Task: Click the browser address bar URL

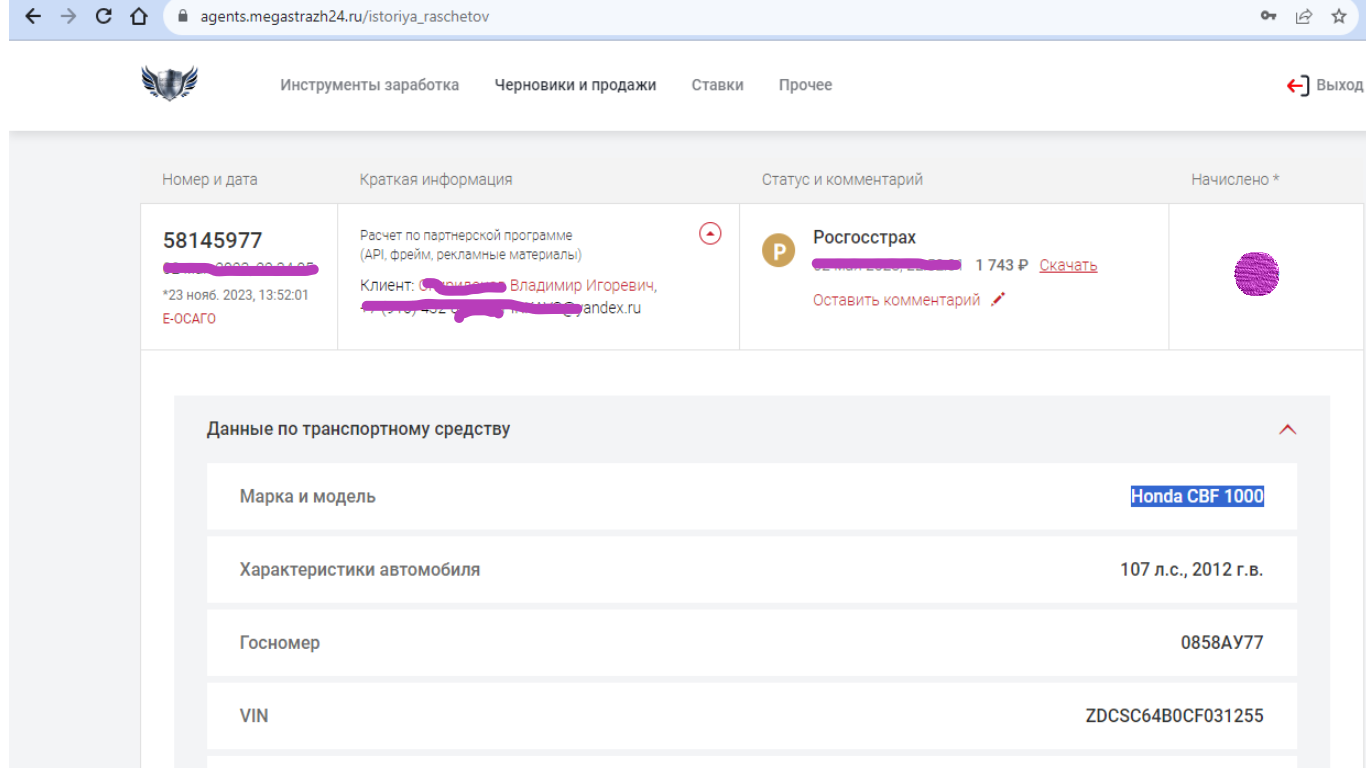Action: [345, 17]
